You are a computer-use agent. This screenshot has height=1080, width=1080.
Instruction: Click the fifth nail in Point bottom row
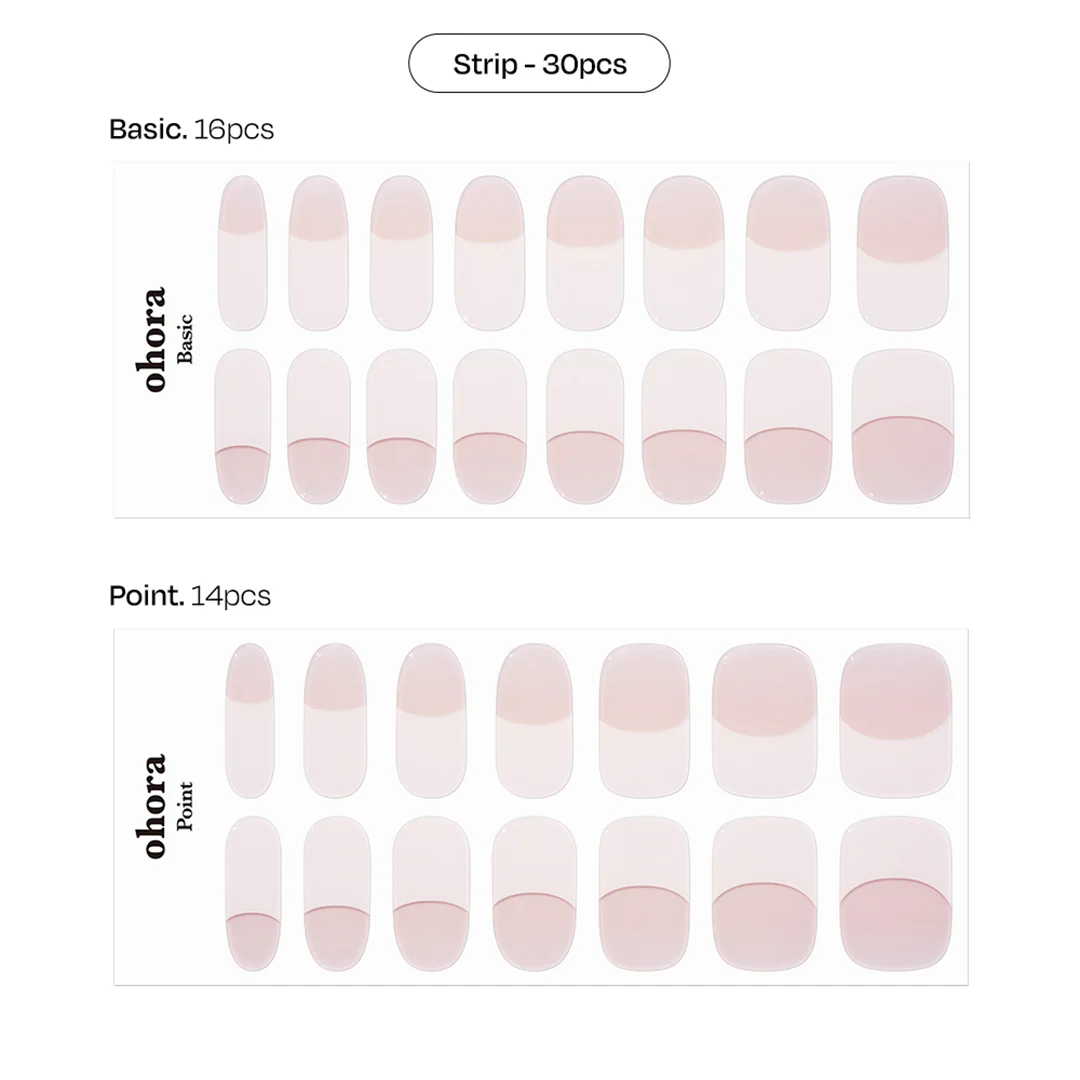tap(644, 894)
